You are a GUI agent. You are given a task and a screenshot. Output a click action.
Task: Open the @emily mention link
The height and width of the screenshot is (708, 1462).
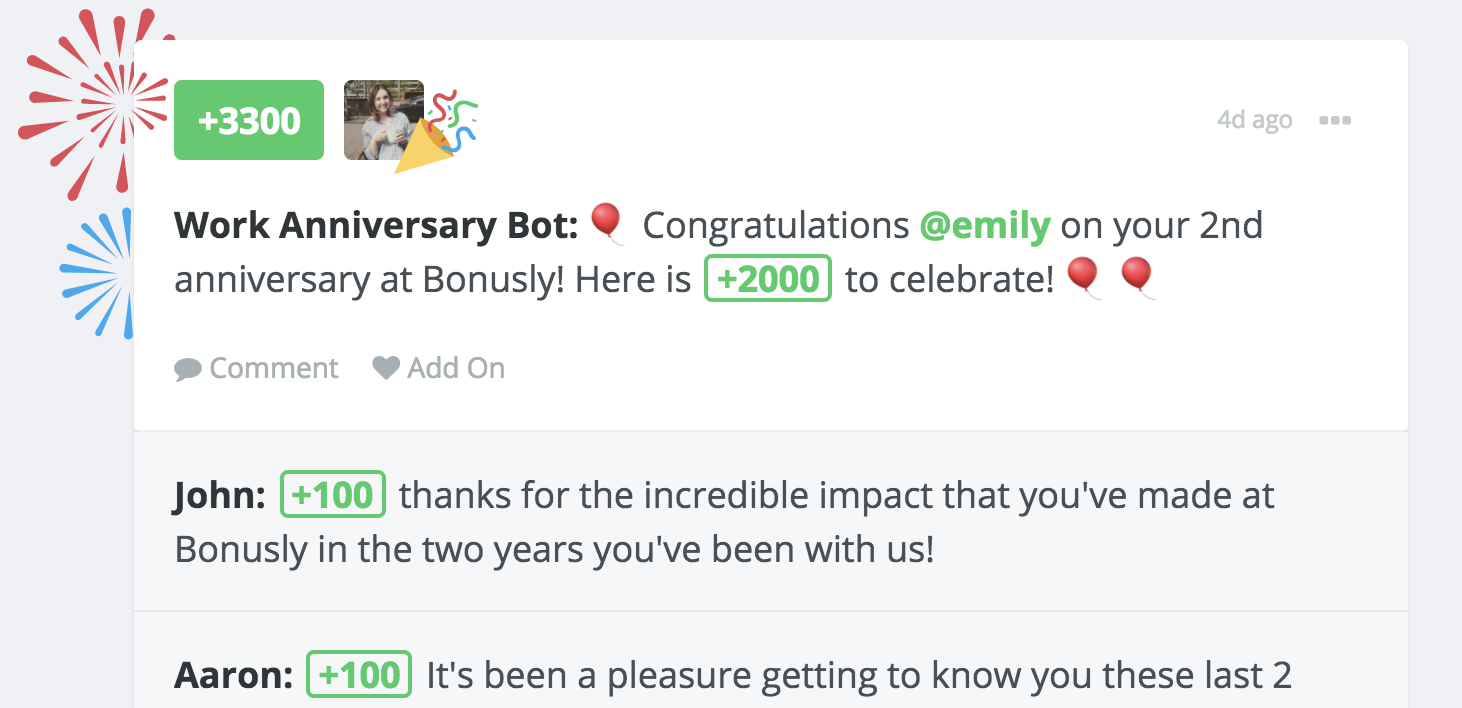[x=984, y=226]
